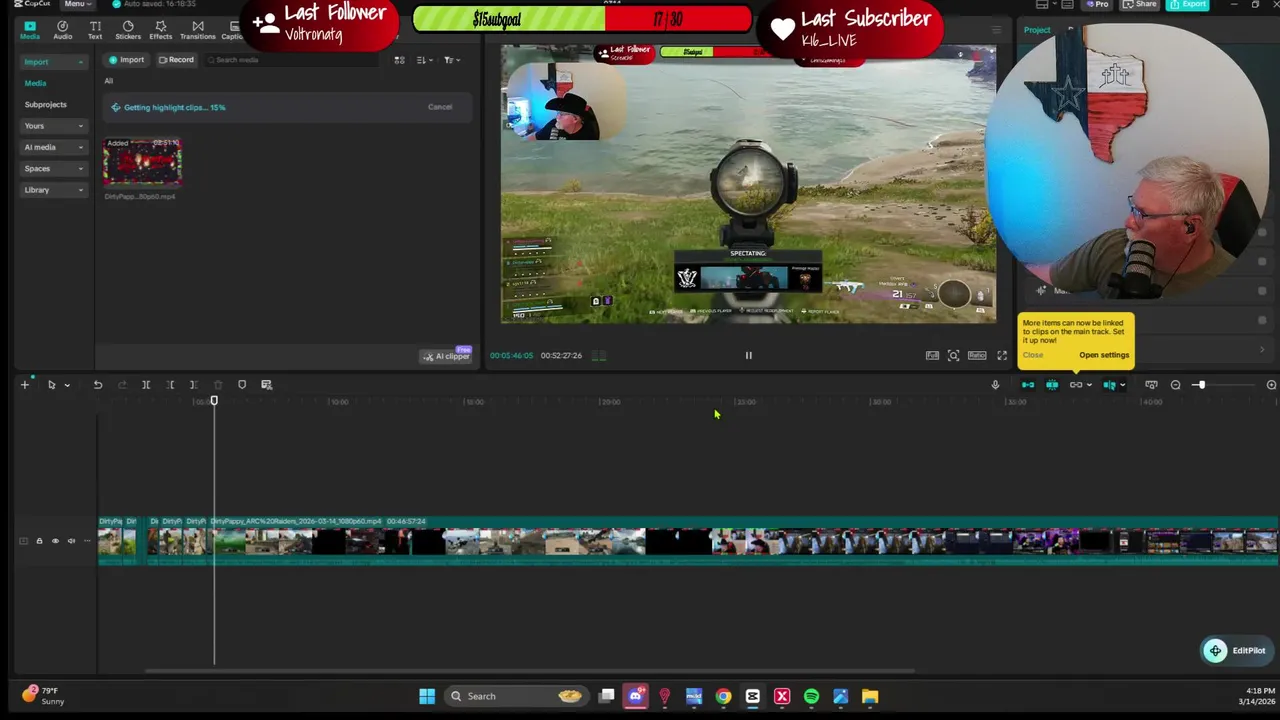Open main track more options
The height and width of the screenshot is (720, 1280).
pyautogui.click(x=87, y=541)
